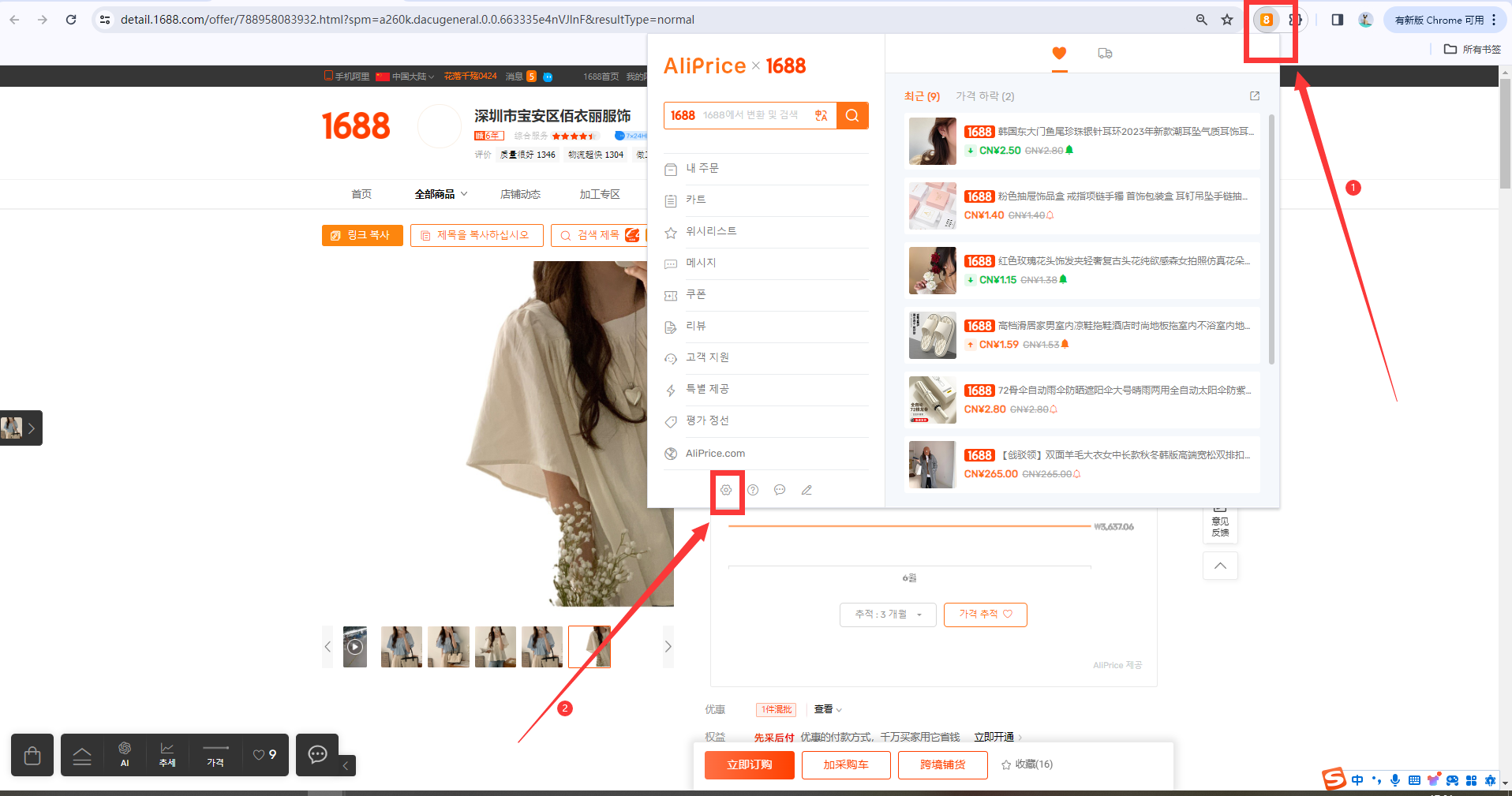Image resolution: width=1512 pixels, height=796 pixels.
Task: Open 立即开通 link
Action: coord(994,737)
